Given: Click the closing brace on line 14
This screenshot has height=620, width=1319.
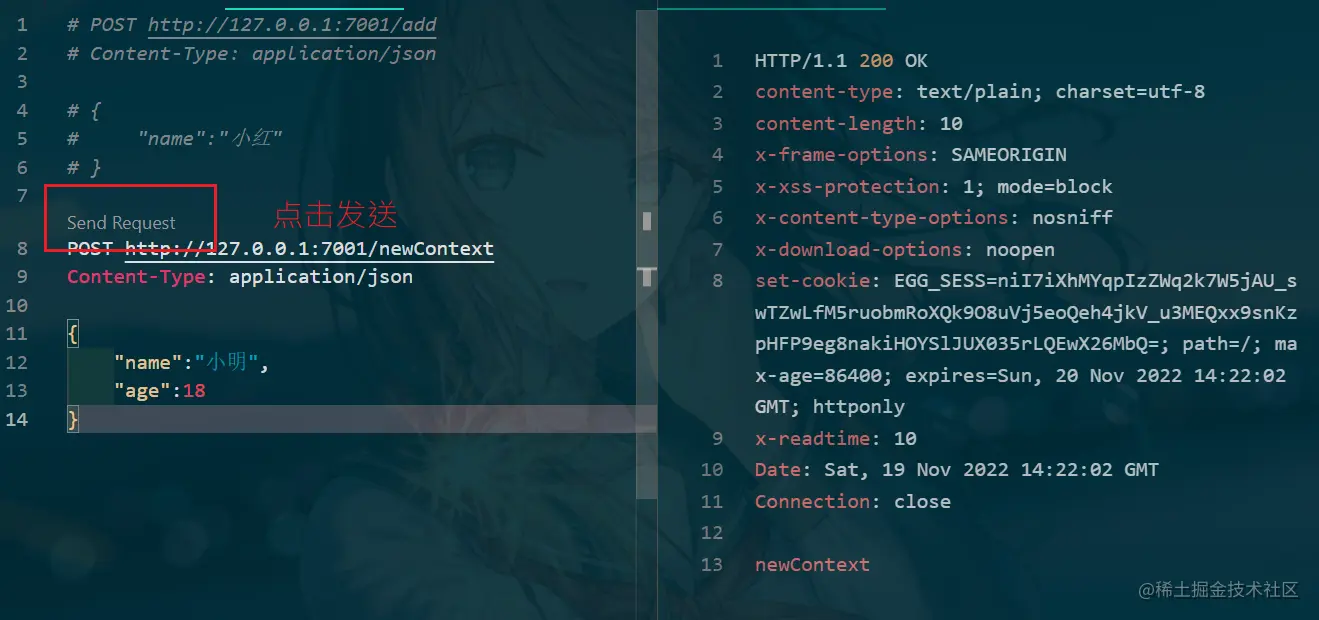Looking at the screenshot, I should (73, 419).
